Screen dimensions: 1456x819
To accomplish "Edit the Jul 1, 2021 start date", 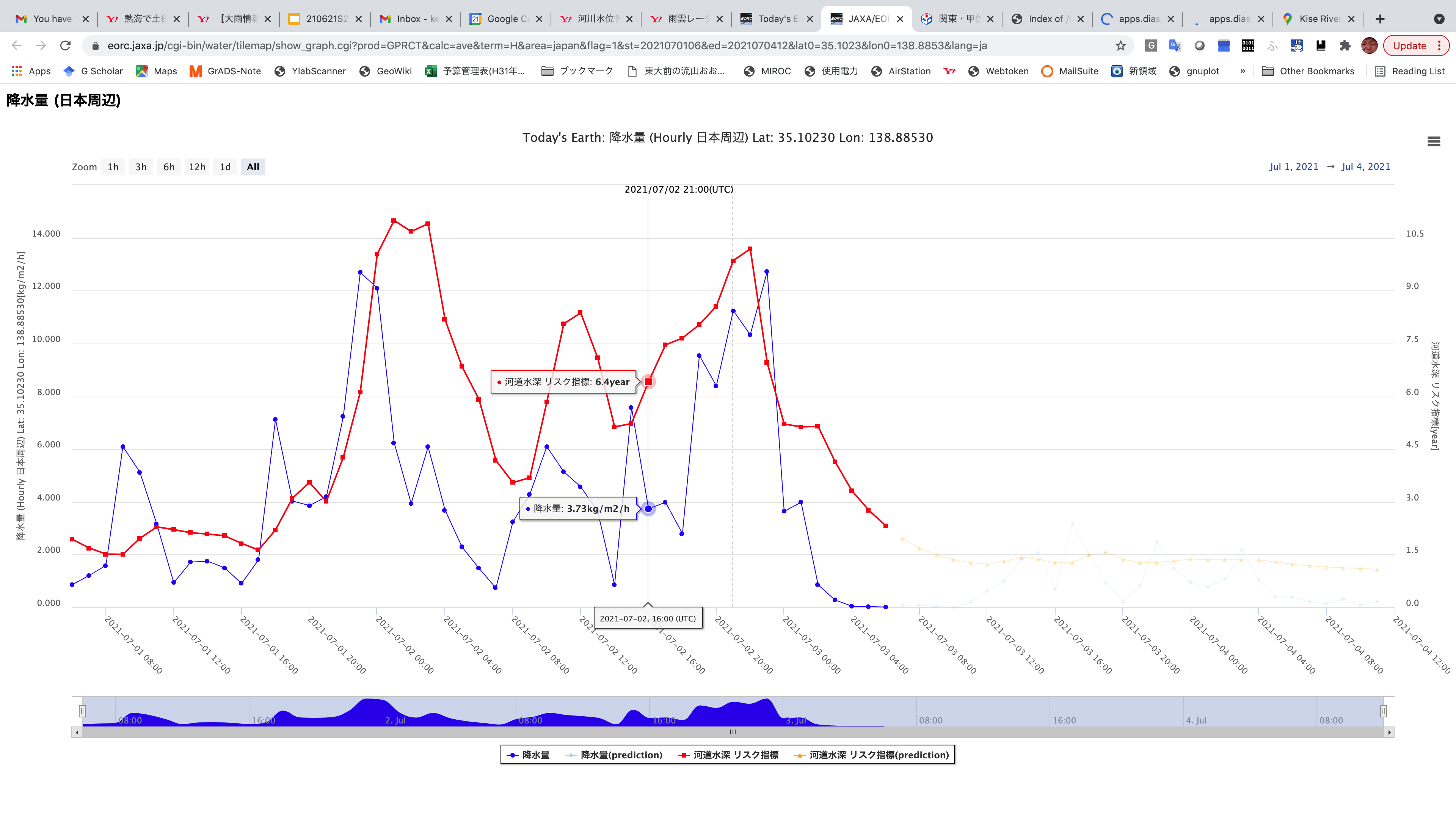I will [1293, 167].
